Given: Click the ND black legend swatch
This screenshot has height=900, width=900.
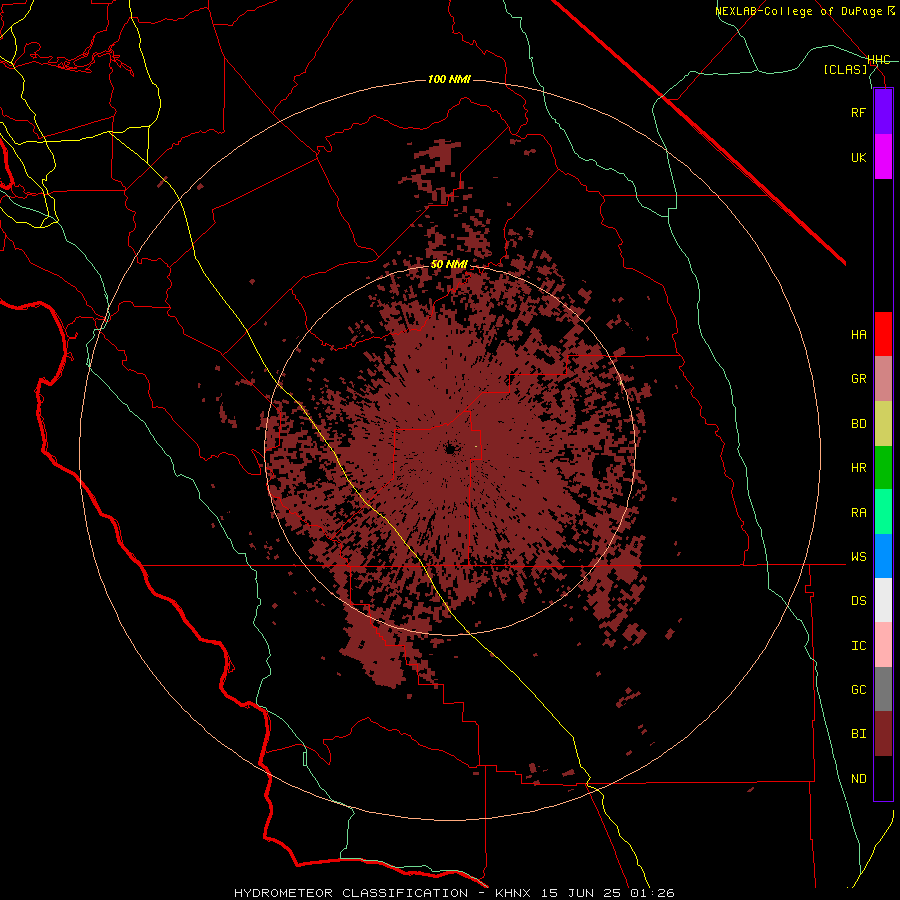Looking at the screenshot, I should click(x=883, y=778).
